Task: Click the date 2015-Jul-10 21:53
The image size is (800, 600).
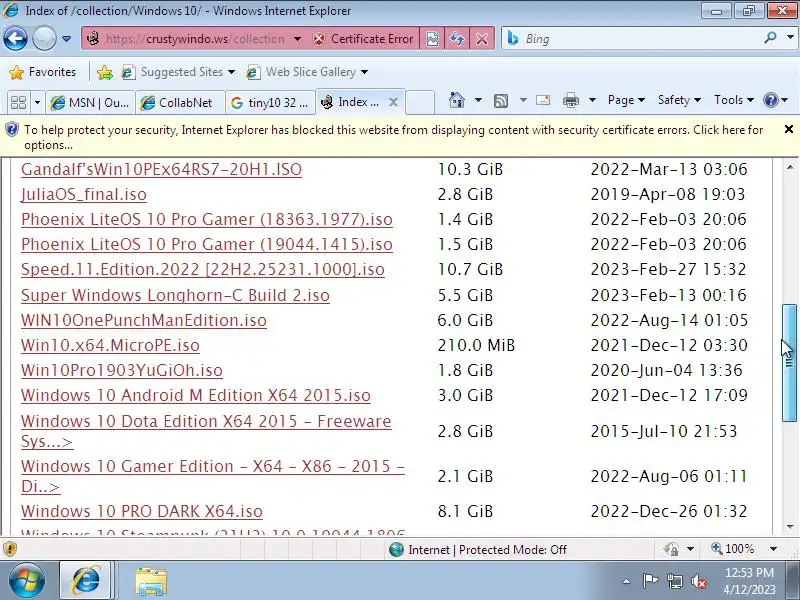Action: pos(664,432)
